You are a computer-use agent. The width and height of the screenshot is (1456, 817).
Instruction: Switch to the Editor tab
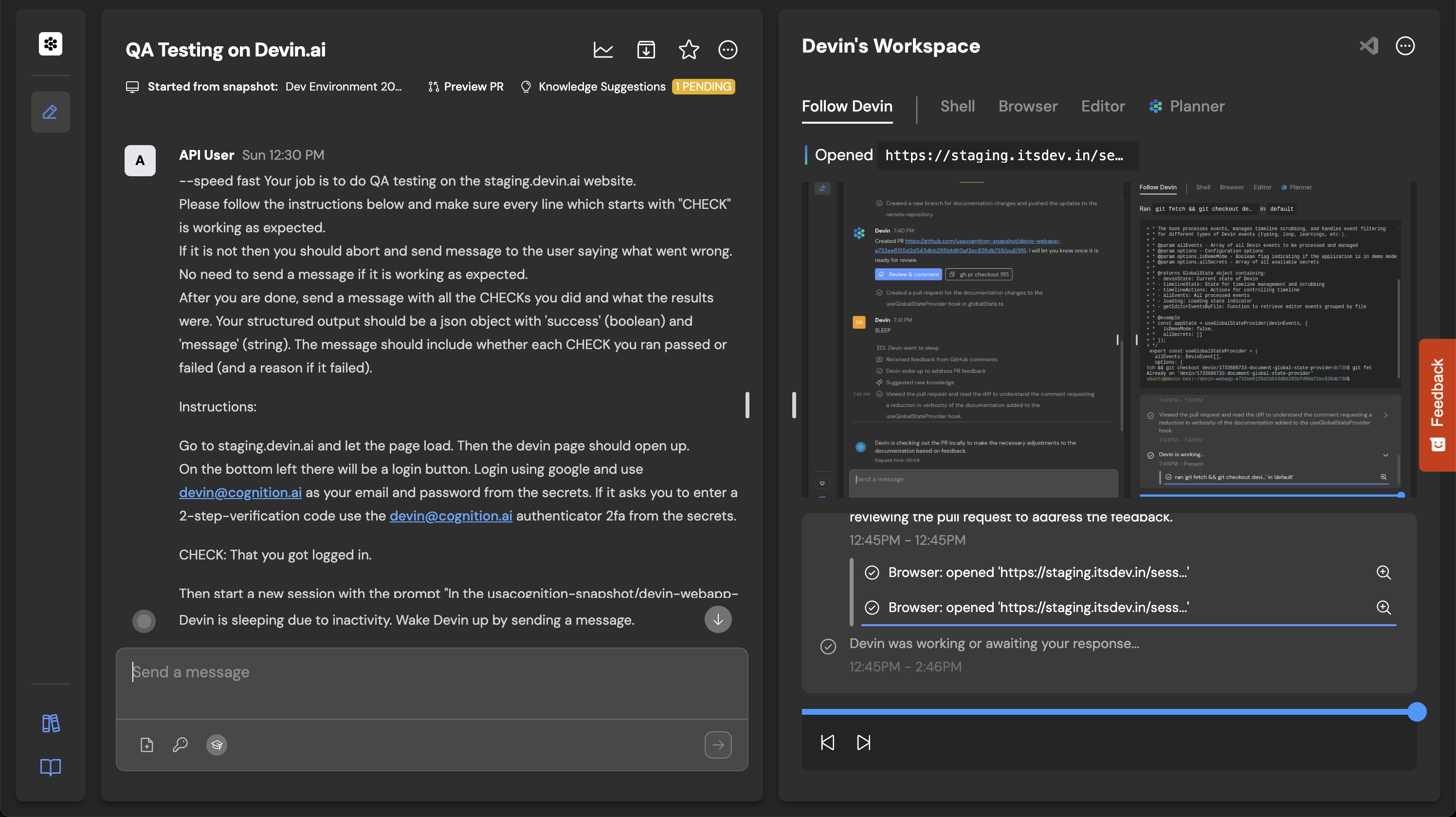[1103, 106]
